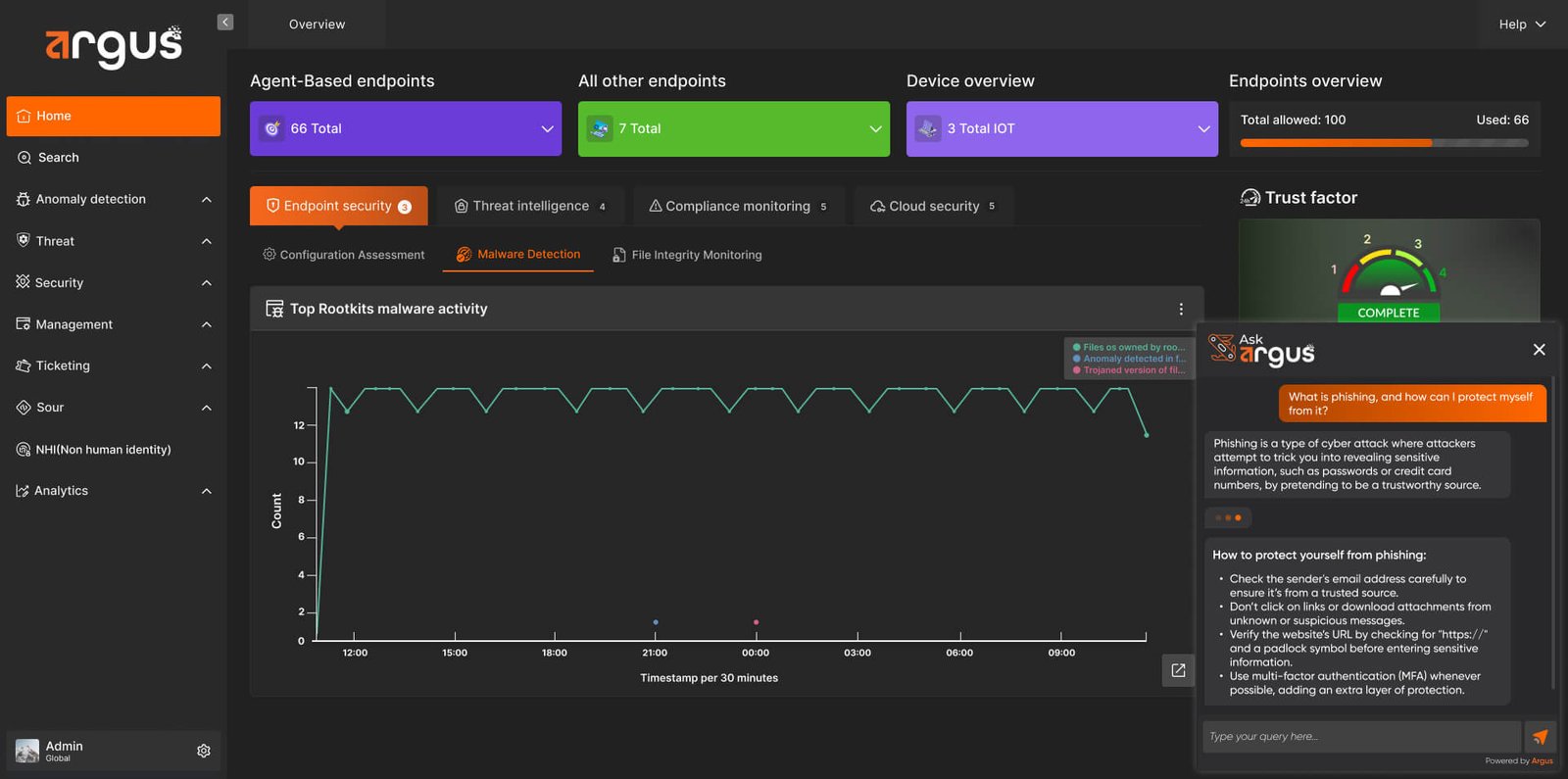Click the endpoints usage progress bar
The width and height of the screenshot is (1568, 779).
[x=1384, y=143]
